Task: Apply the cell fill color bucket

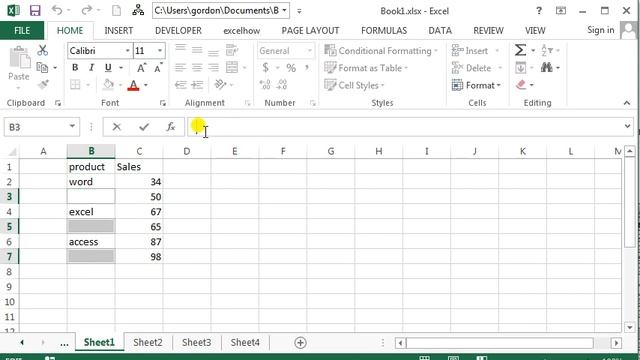Action: (109, 85)
